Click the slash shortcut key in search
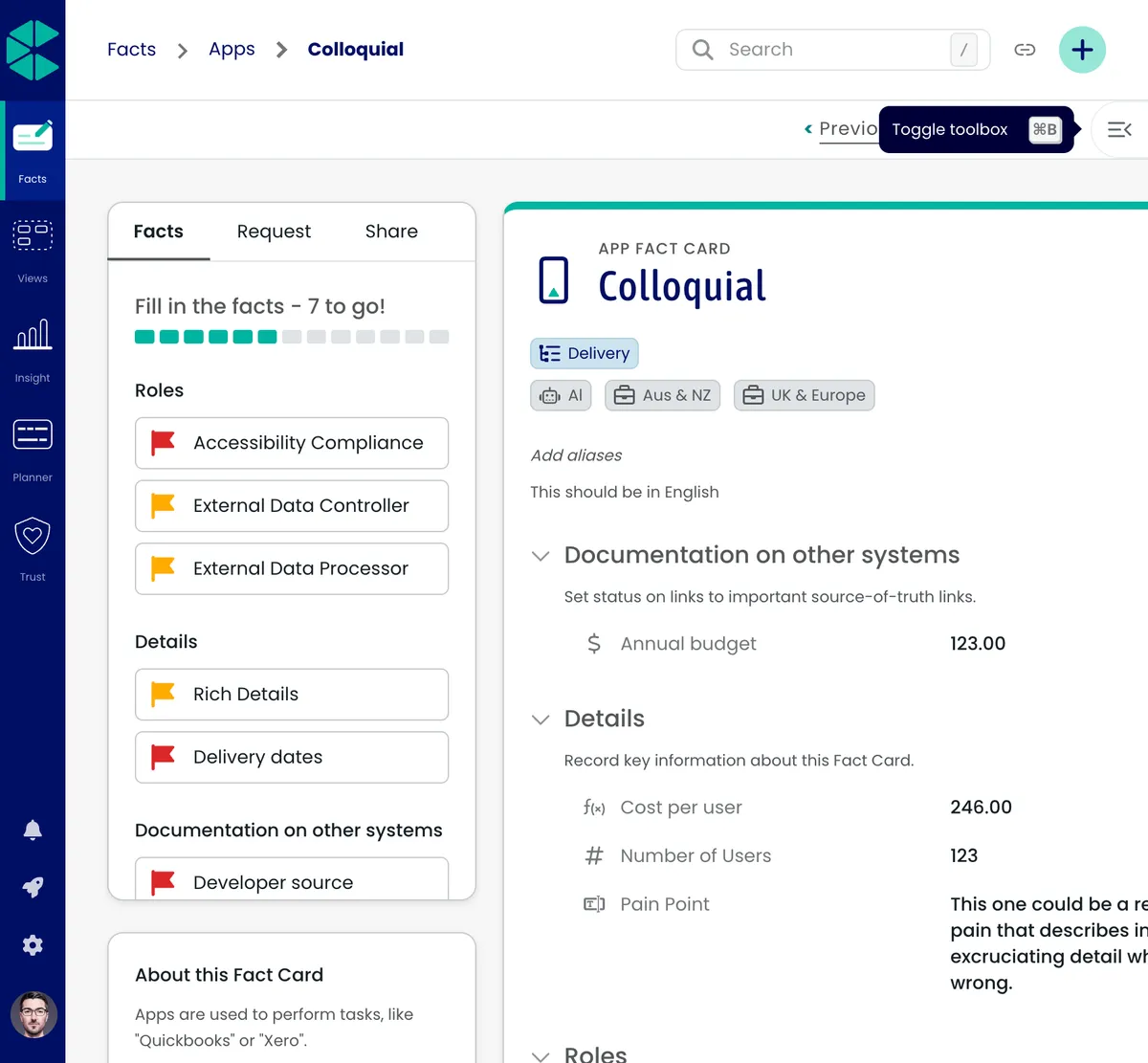The image size is (1148, 1063). [963, 50]
